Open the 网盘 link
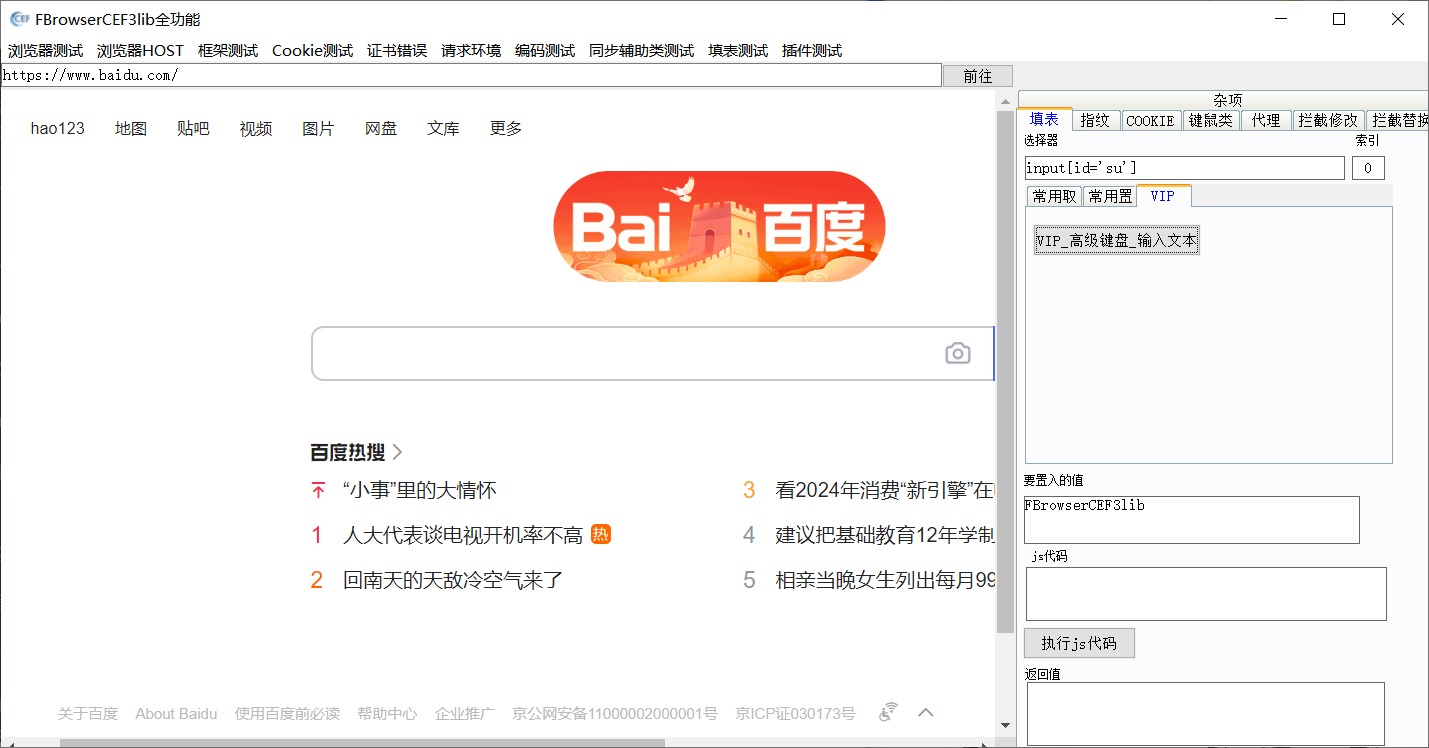1429x748 pixels. click(381, 128)
